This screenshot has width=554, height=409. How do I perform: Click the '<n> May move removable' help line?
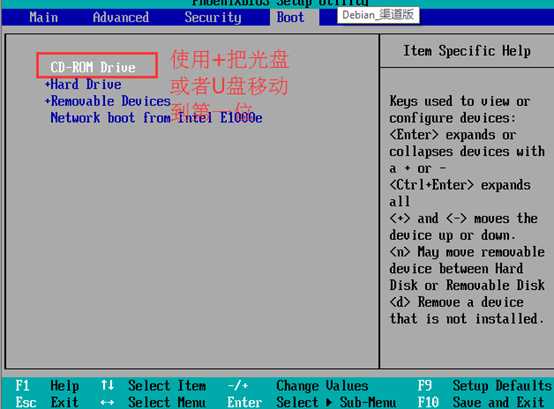tap(467, 252)
